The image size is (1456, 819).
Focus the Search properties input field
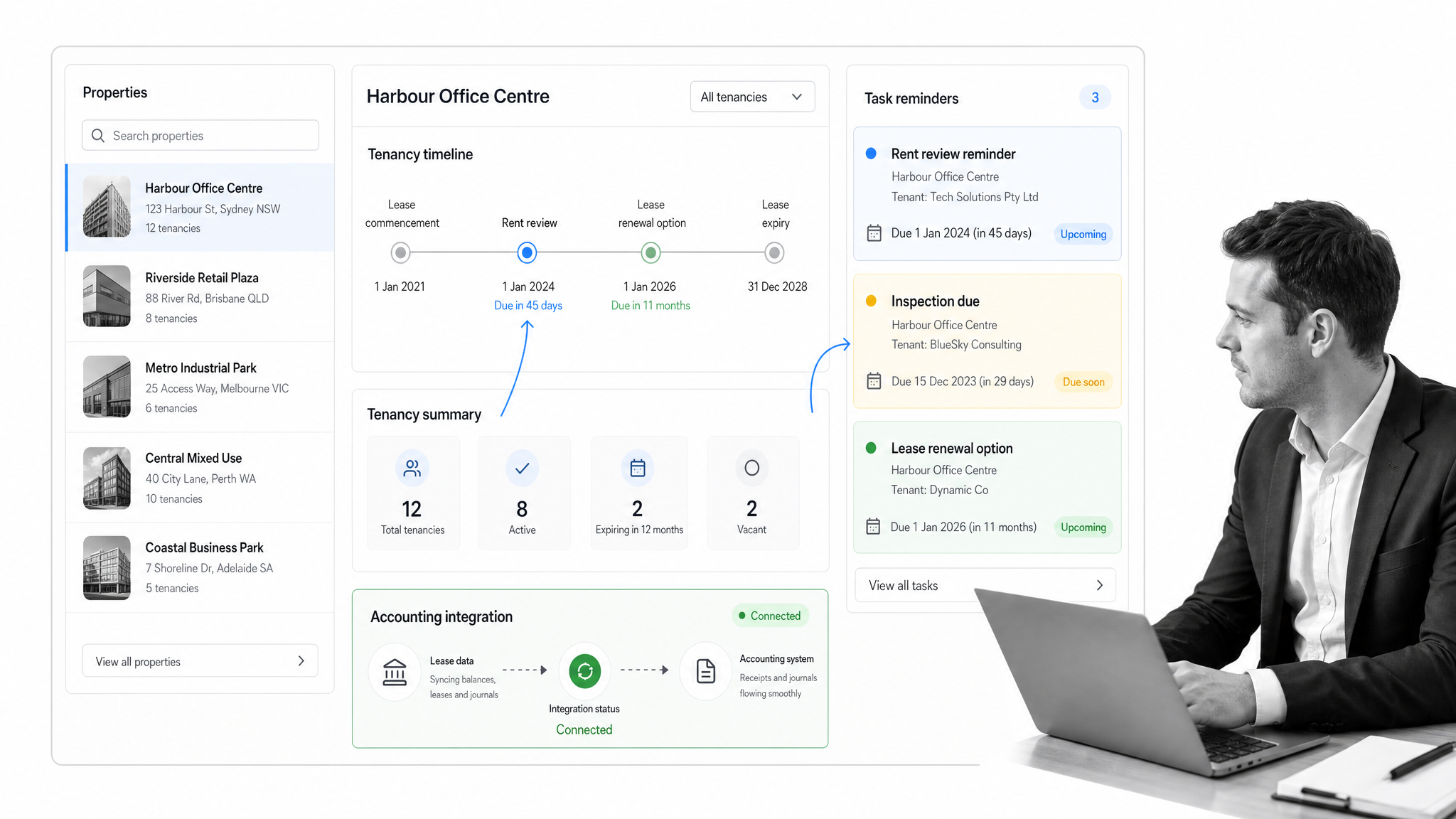pyautogui.click(x=200, y=135)
